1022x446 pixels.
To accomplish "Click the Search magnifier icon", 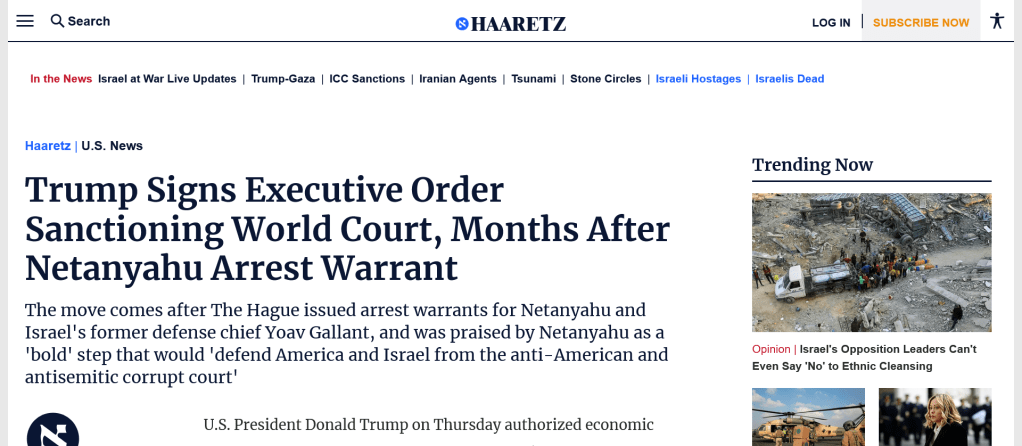I will coord(57,21).
